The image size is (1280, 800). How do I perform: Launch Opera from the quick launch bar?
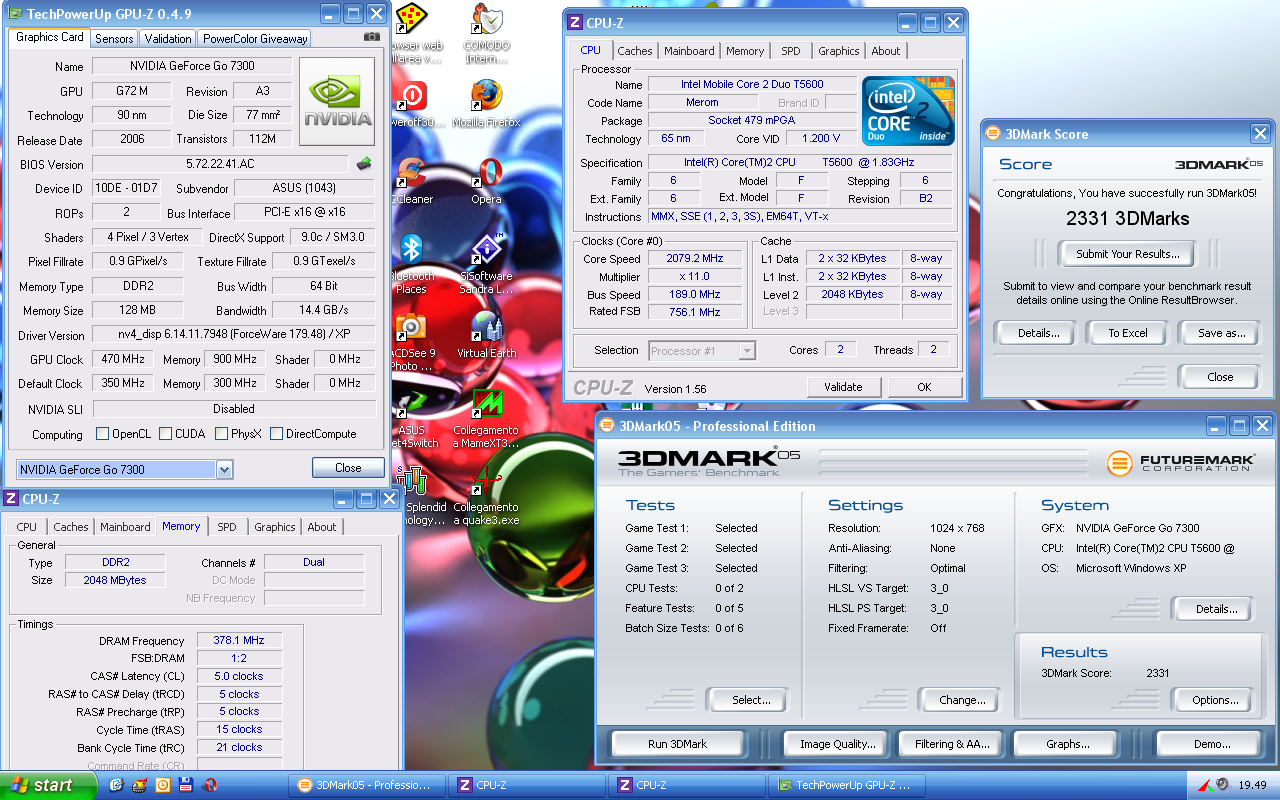coord(210,785)
